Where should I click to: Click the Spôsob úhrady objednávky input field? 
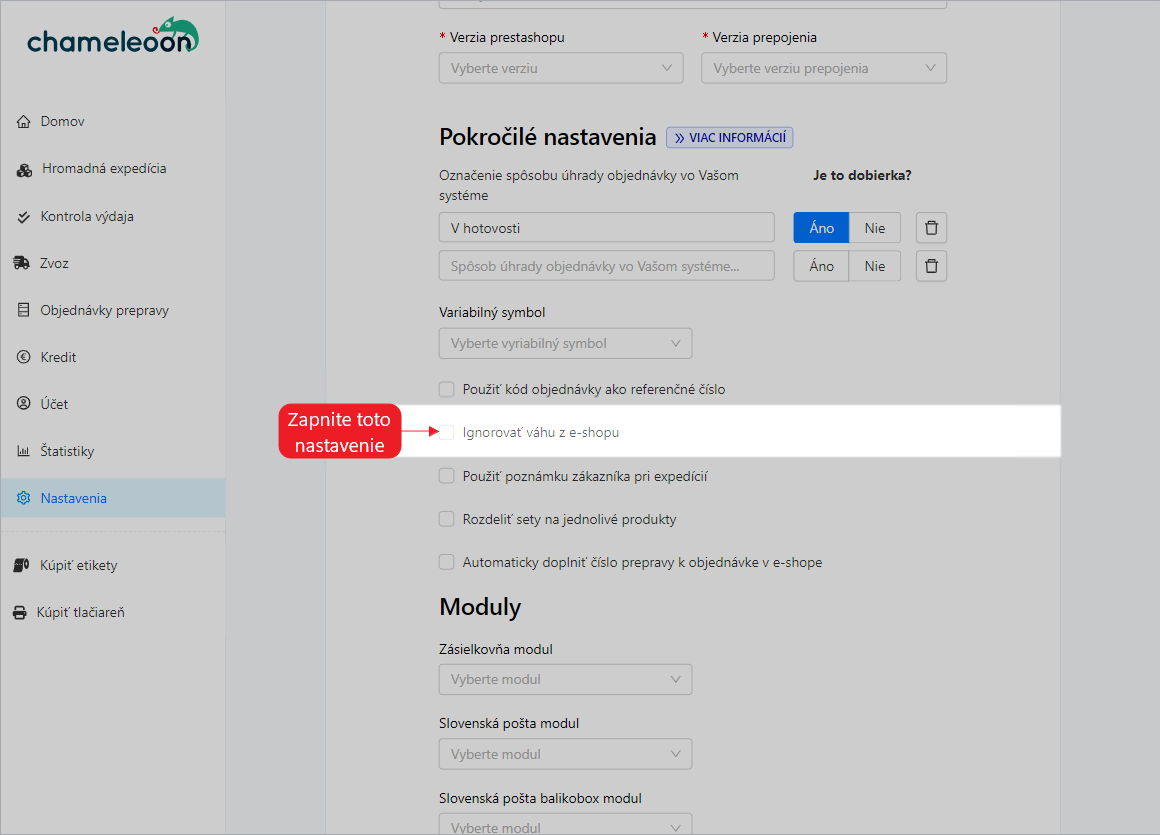tap(606, 265)
